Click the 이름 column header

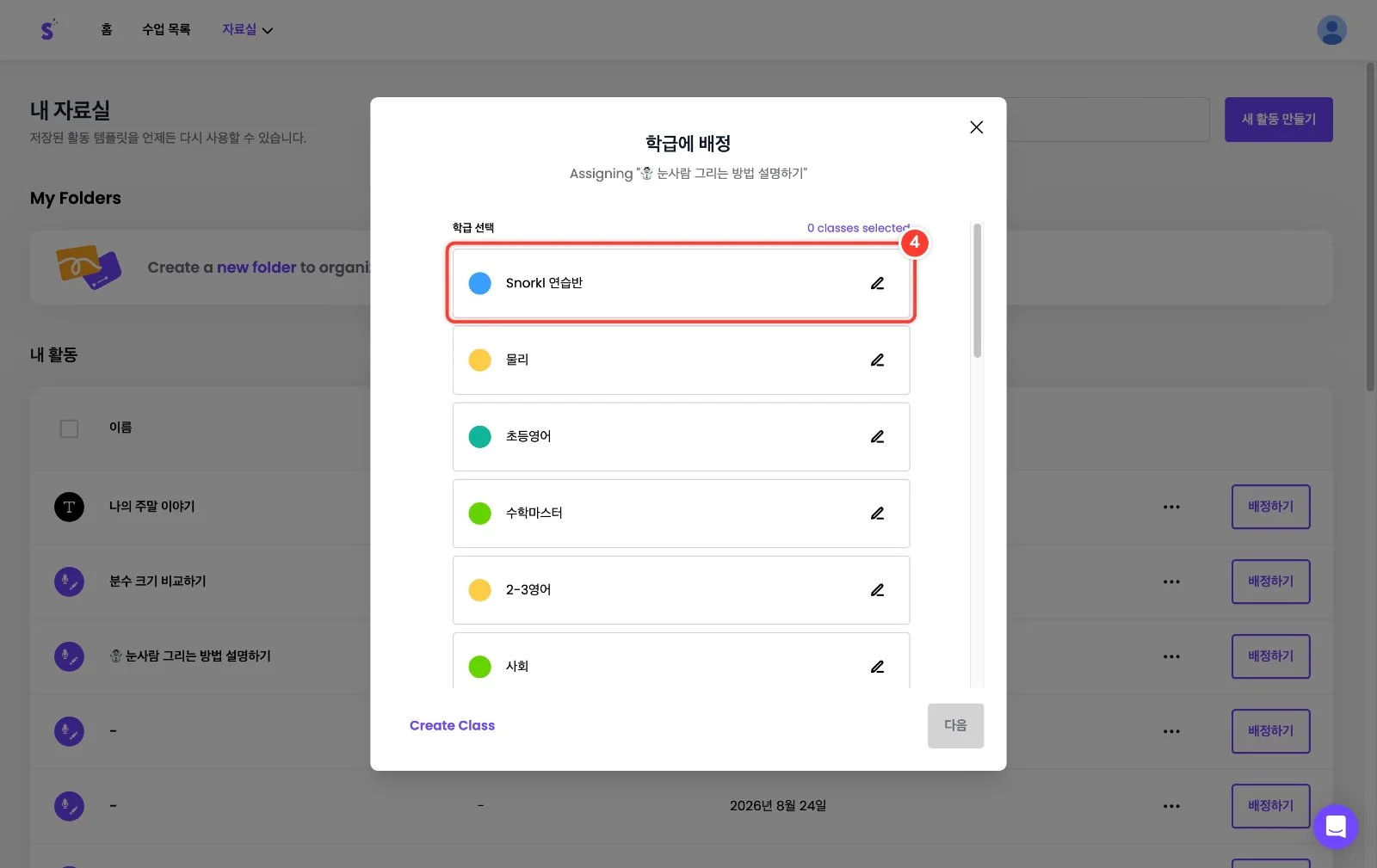(x=120, y=428)
